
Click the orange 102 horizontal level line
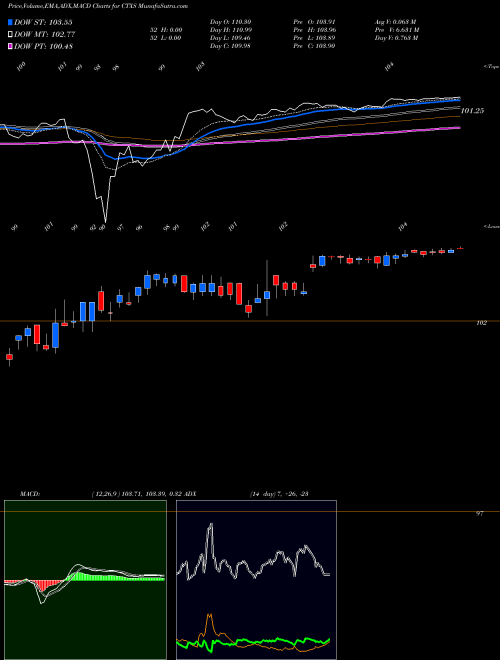(250, 321)
